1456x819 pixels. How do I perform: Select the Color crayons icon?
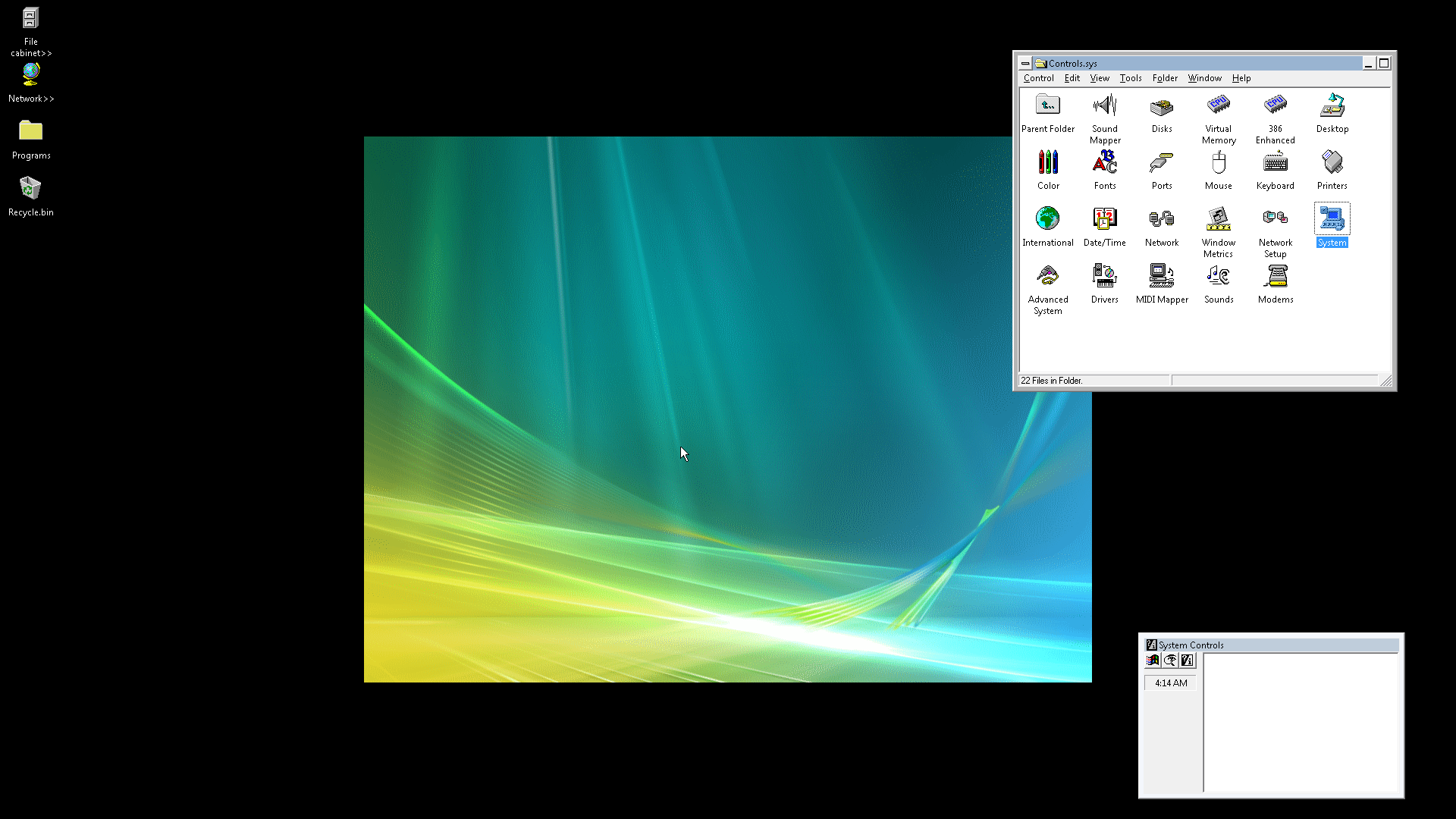click(1048, 162)
